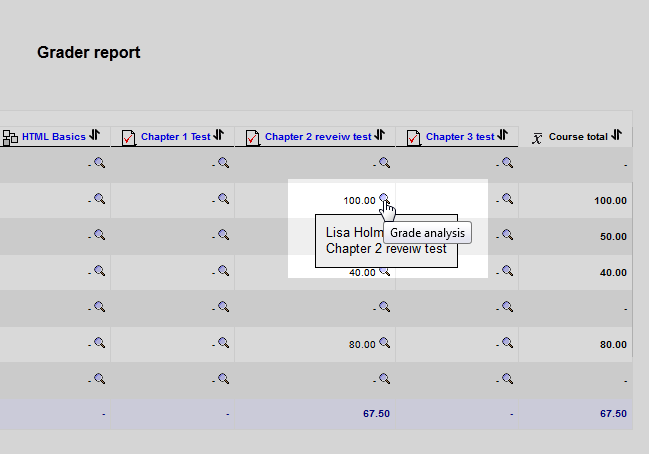Open HTML Basics grade analysis in the 80.00 total row

[99, 343]
